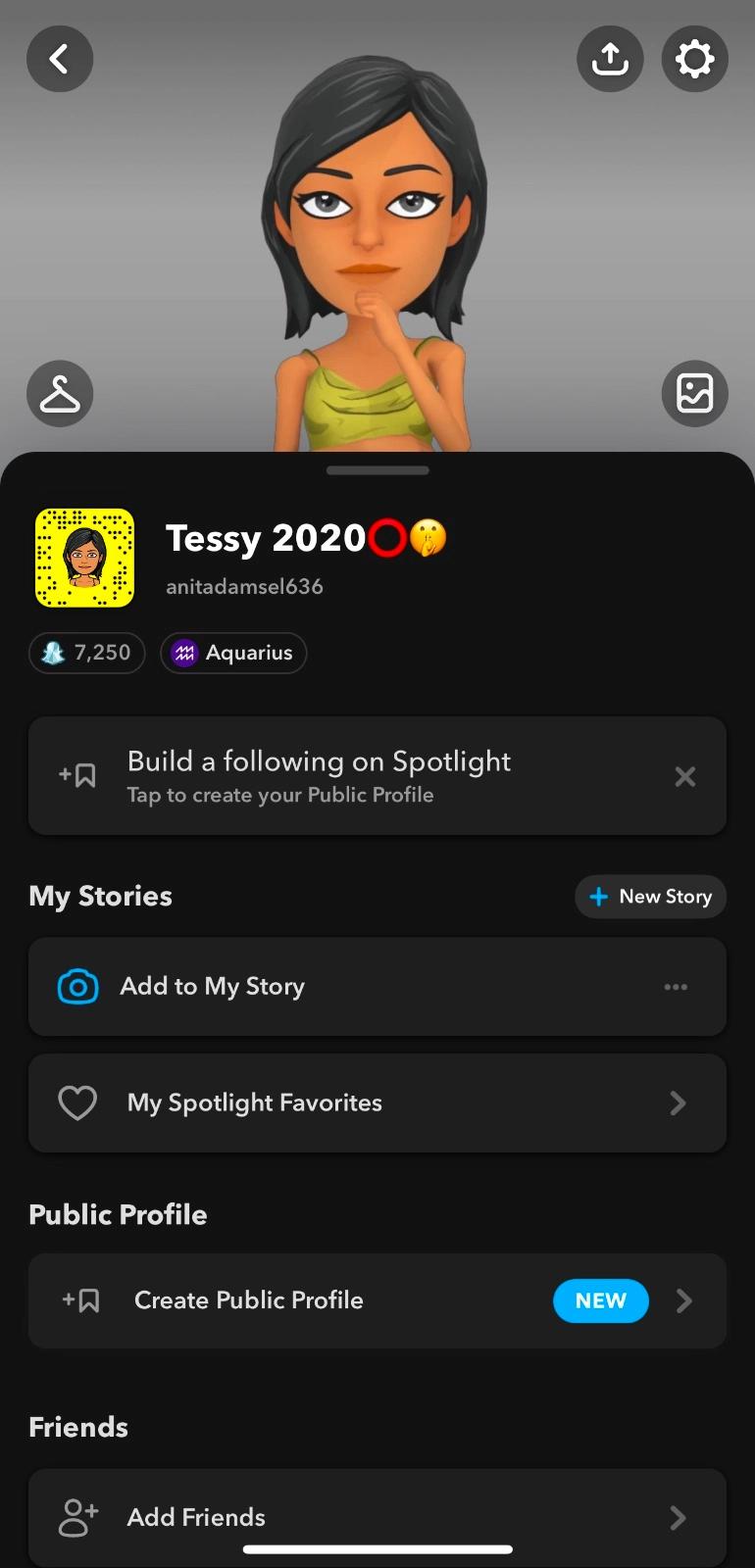Expand My Spotlight Favorites chevron
Viewport: 755px width, 1568px height.
point(678,1103)
